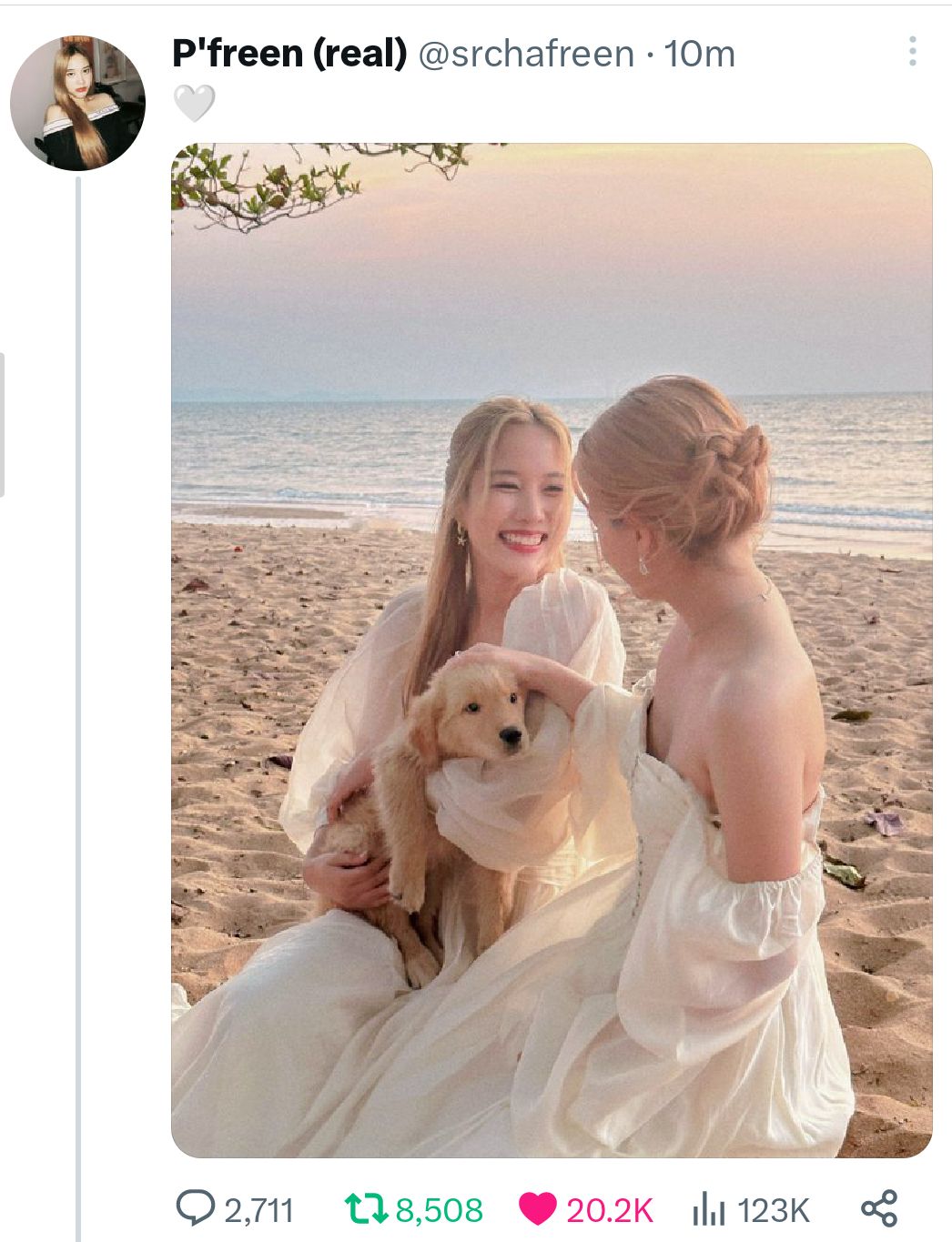This screenshot has width=952, height=1242.
Task: Select the 20.2K likes count
Action: coord(610,1210)
